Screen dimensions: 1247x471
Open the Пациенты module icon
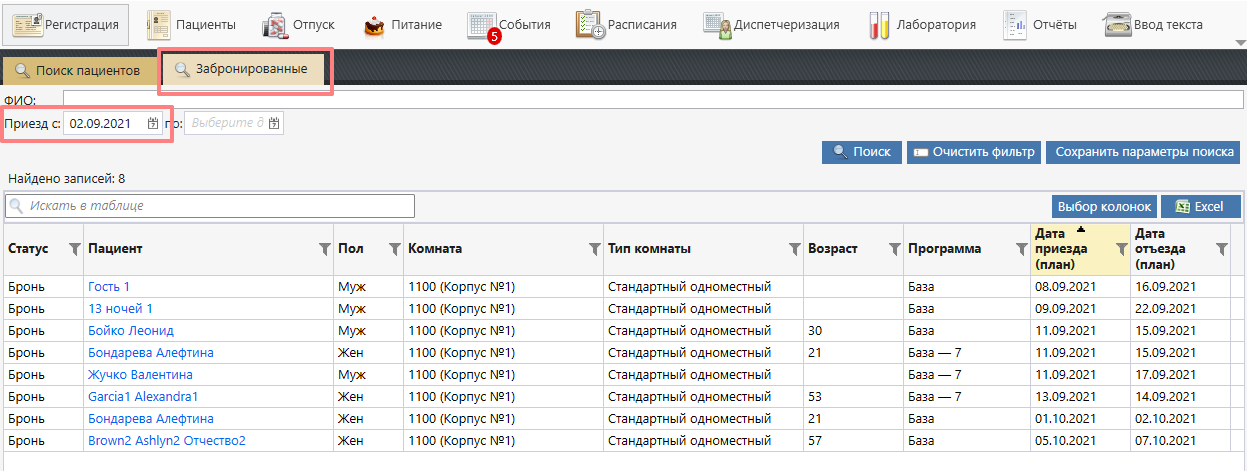click(192, 24)
